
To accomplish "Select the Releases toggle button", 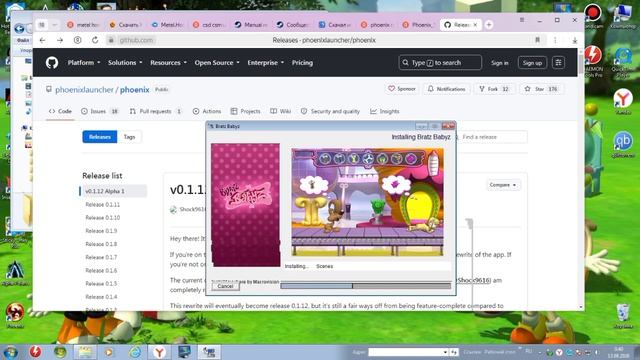I will pos(100,137).
